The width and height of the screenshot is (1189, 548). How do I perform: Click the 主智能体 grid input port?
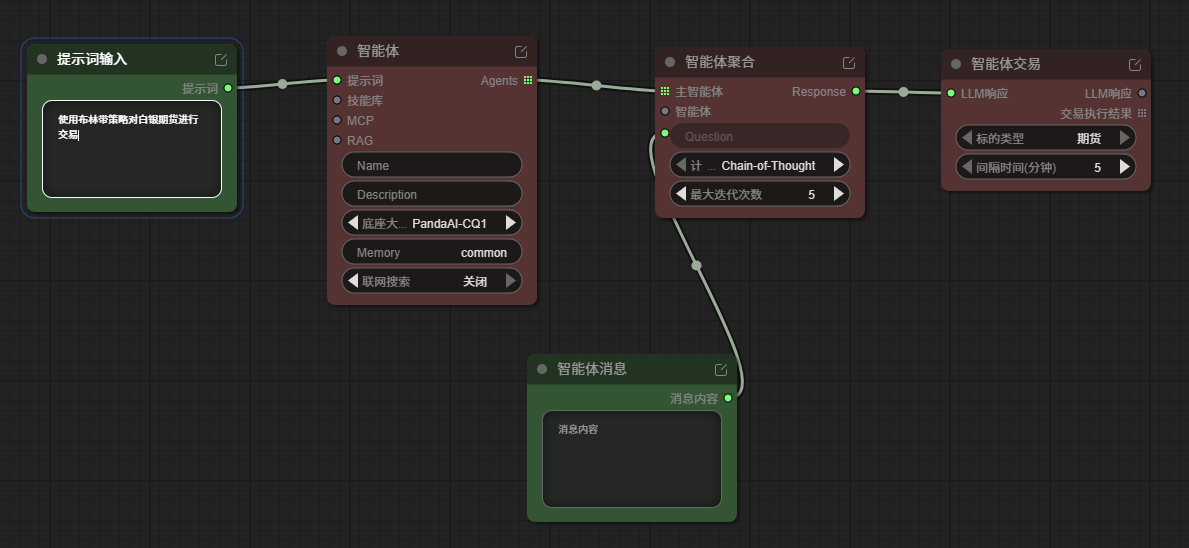665,92
